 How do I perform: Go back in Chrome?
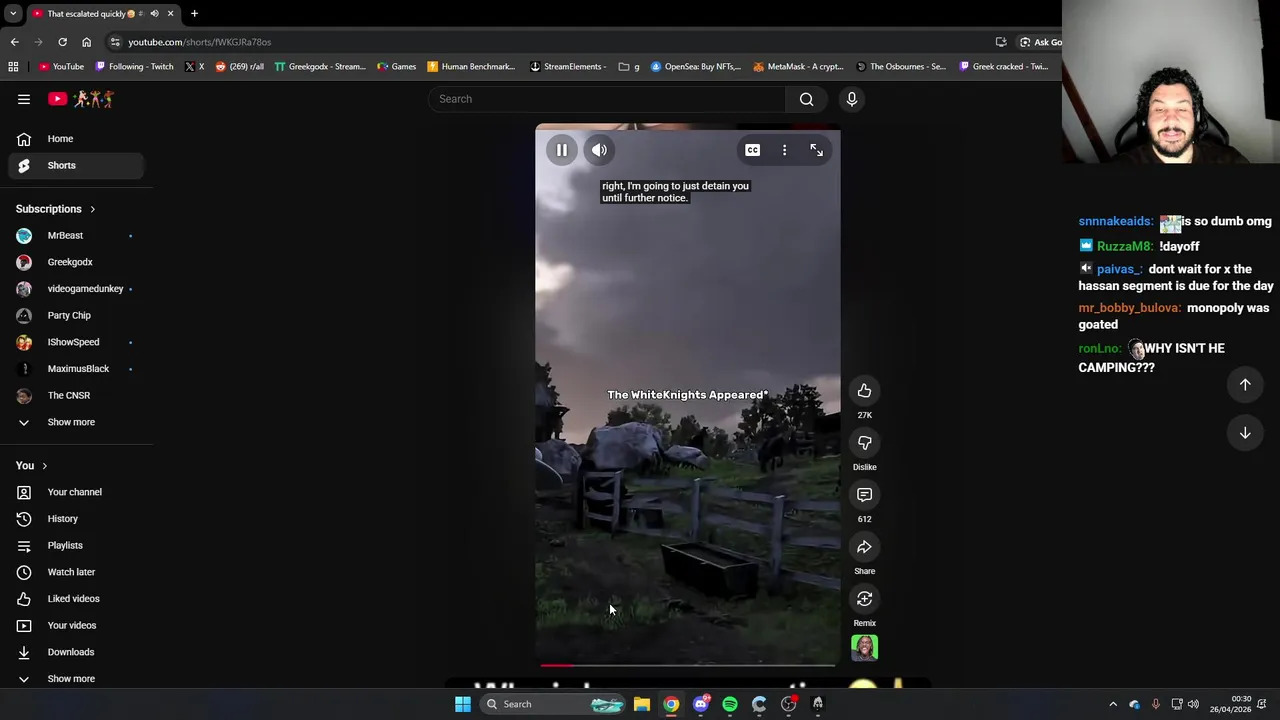pos(14,42)
